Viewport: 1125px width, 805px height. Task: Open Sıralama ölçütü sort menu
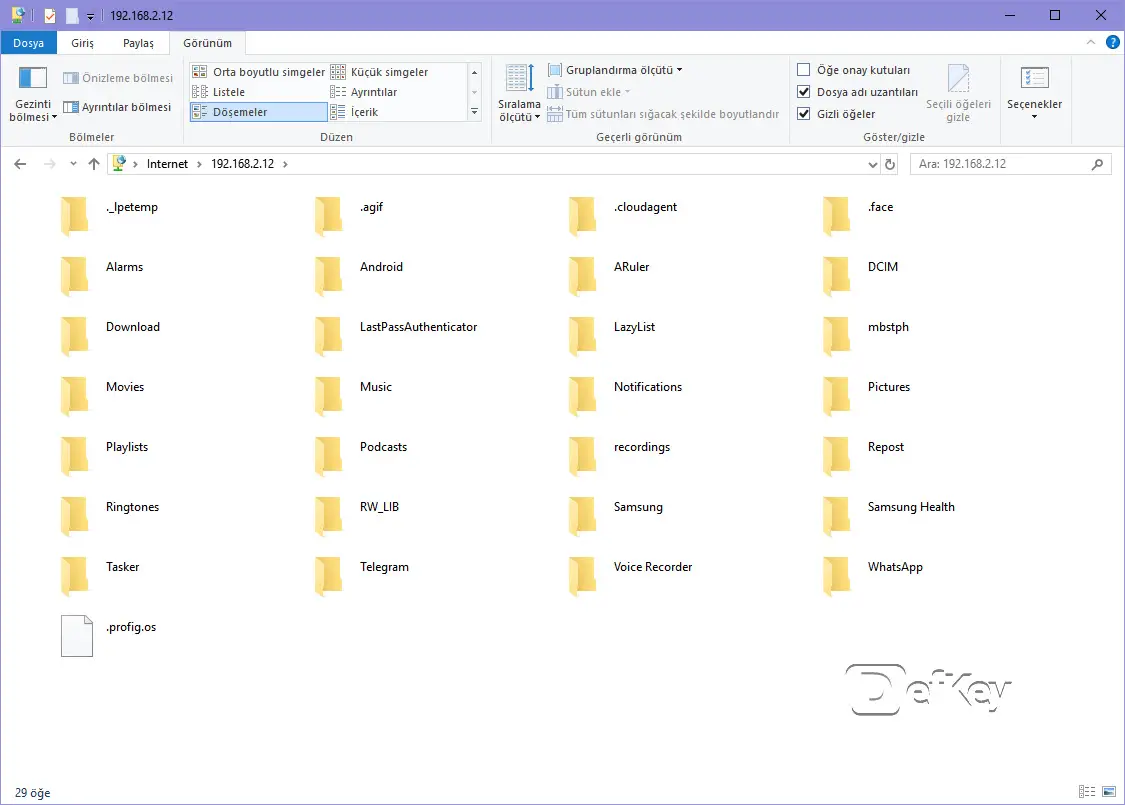click(x=519, y=93)
